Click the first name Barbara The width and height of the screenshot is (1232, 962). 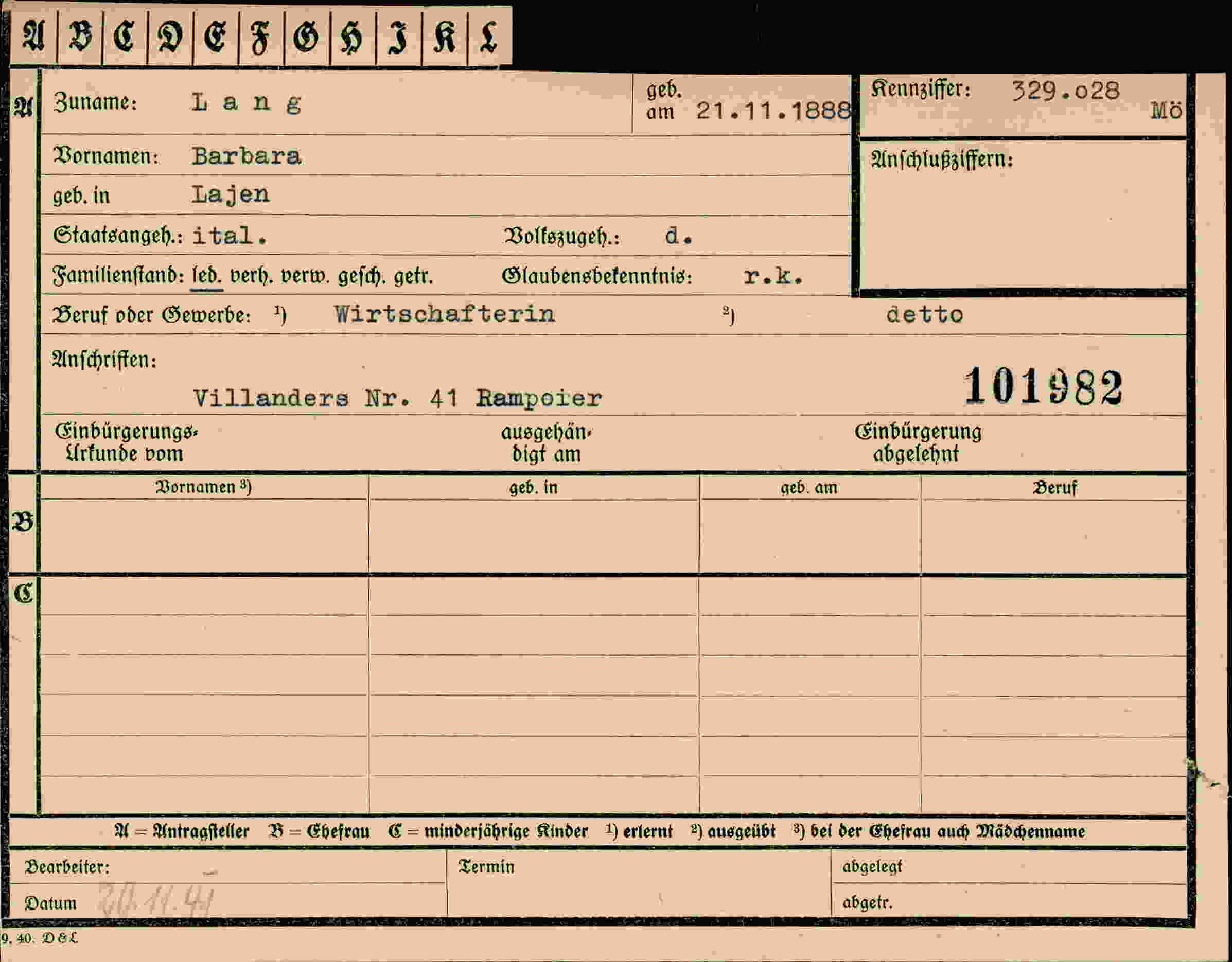point(247,156)
